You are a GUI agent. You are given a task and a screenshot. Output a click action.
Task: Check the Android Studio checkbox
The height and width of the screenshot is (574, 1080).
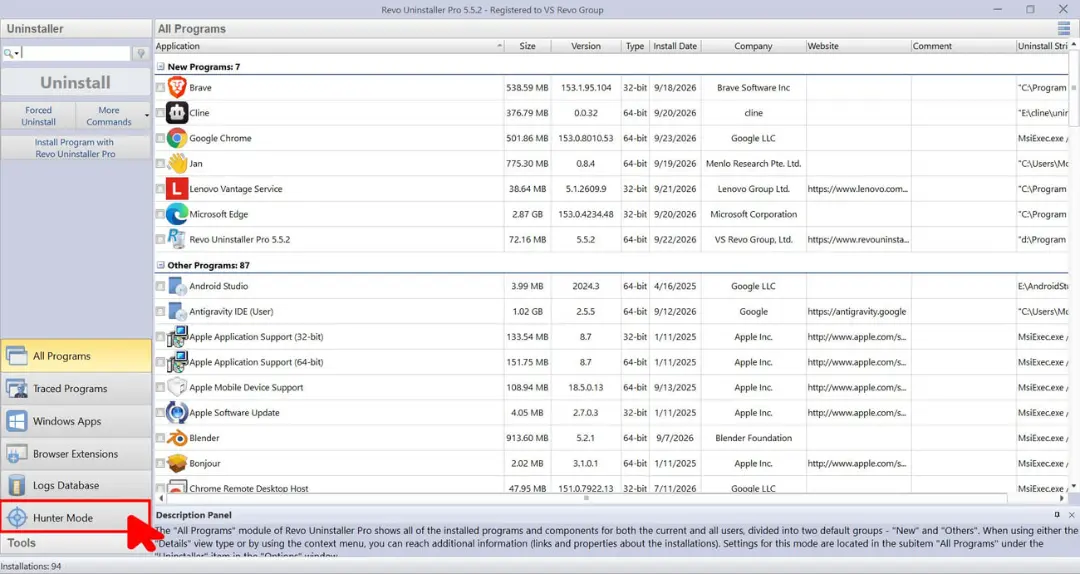[160, 287]
